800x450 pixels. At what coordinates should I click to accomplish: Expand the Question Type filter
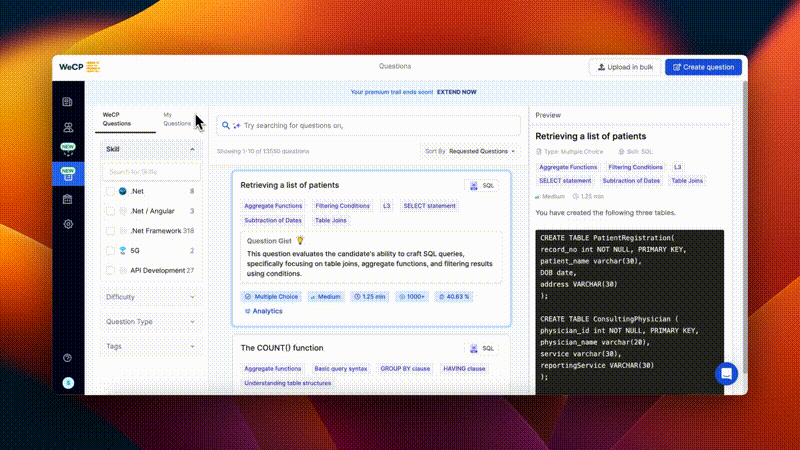(151, 322)
